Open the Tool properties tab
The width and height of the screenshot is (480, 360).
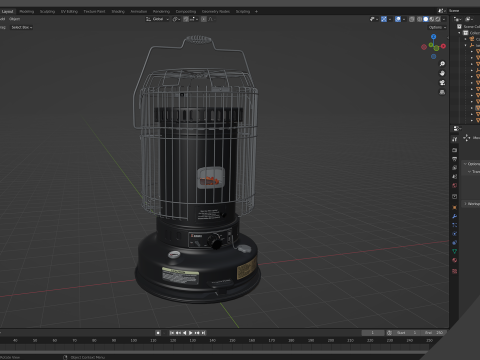[455, 139]
